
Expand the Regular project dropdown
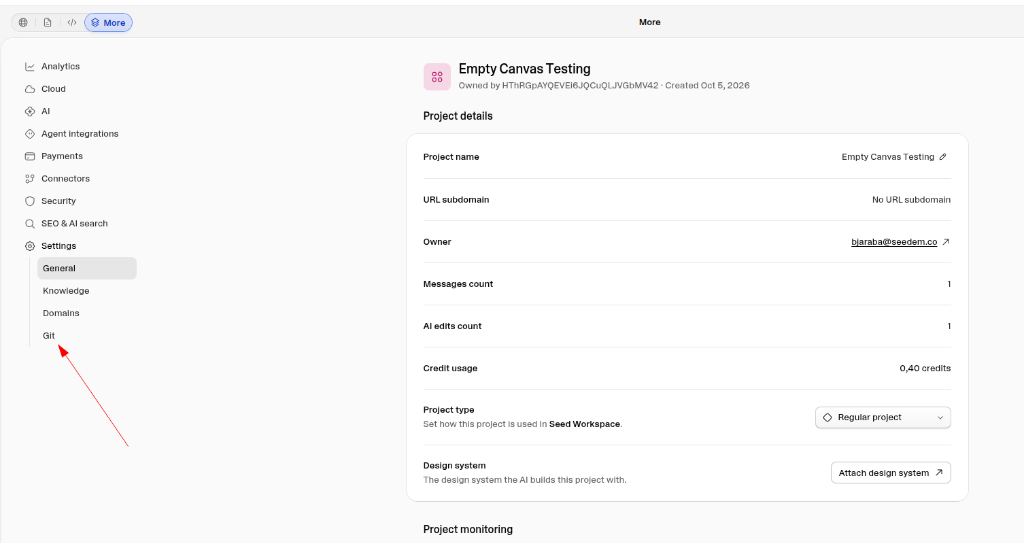pos(883,418)
